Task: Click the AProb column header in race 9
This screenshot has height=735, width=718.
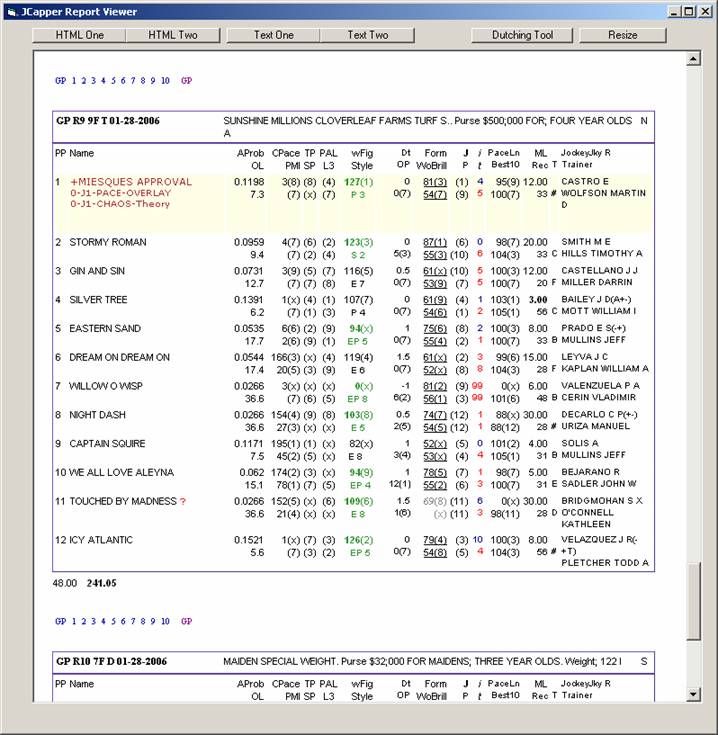Action: point(250,153)
